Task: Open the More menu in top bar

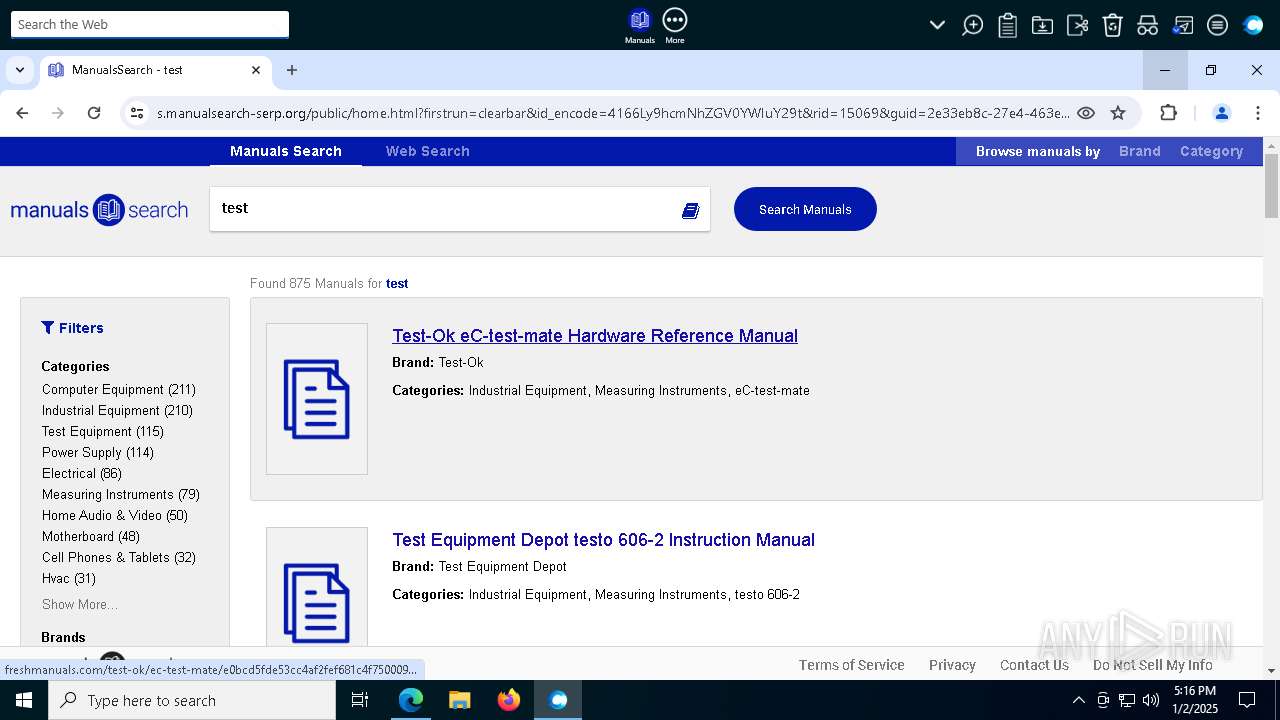Action: [x=675, y=26]
